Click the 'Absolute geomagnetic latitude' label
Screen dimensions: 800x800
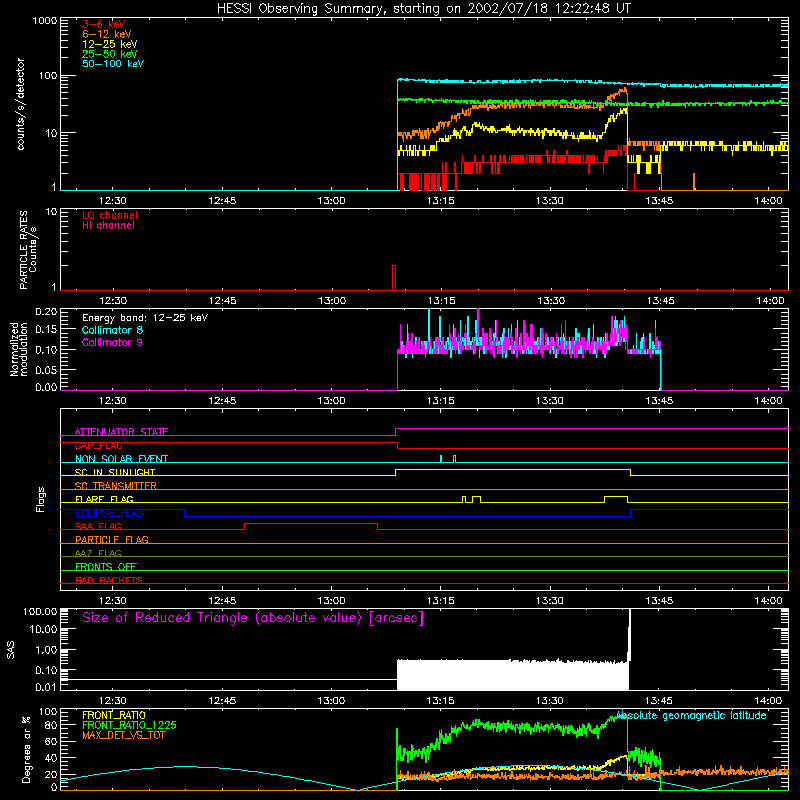(691, 716)
